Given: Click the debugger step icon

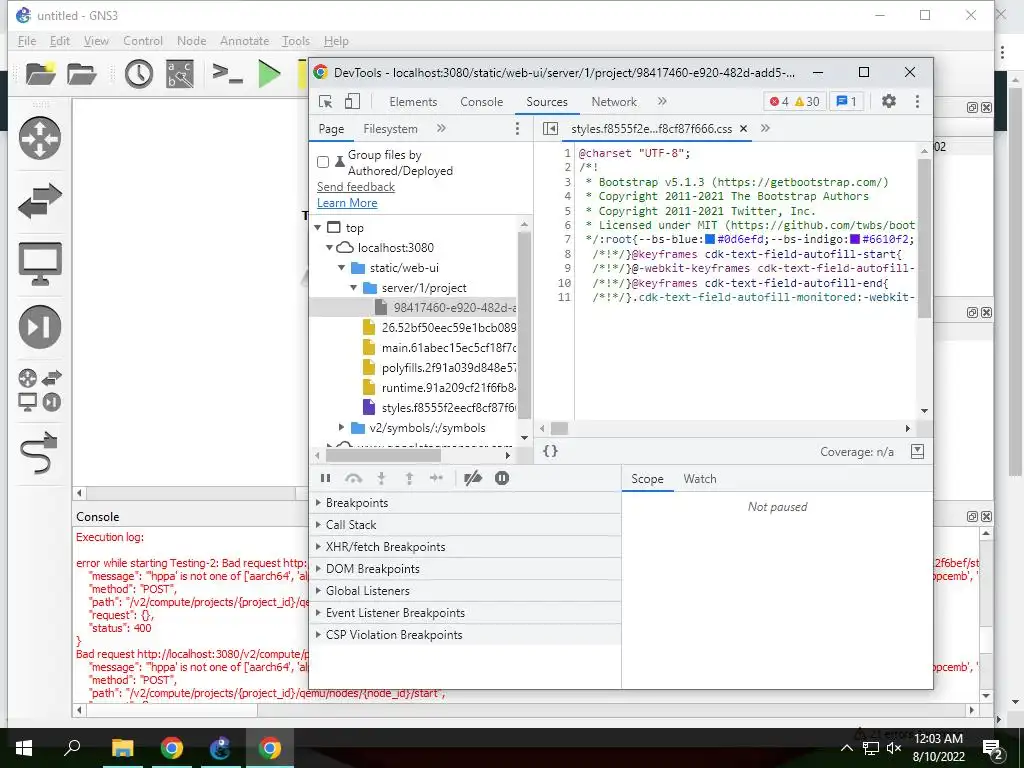Looking at the screenshot, I should point(436,478).
